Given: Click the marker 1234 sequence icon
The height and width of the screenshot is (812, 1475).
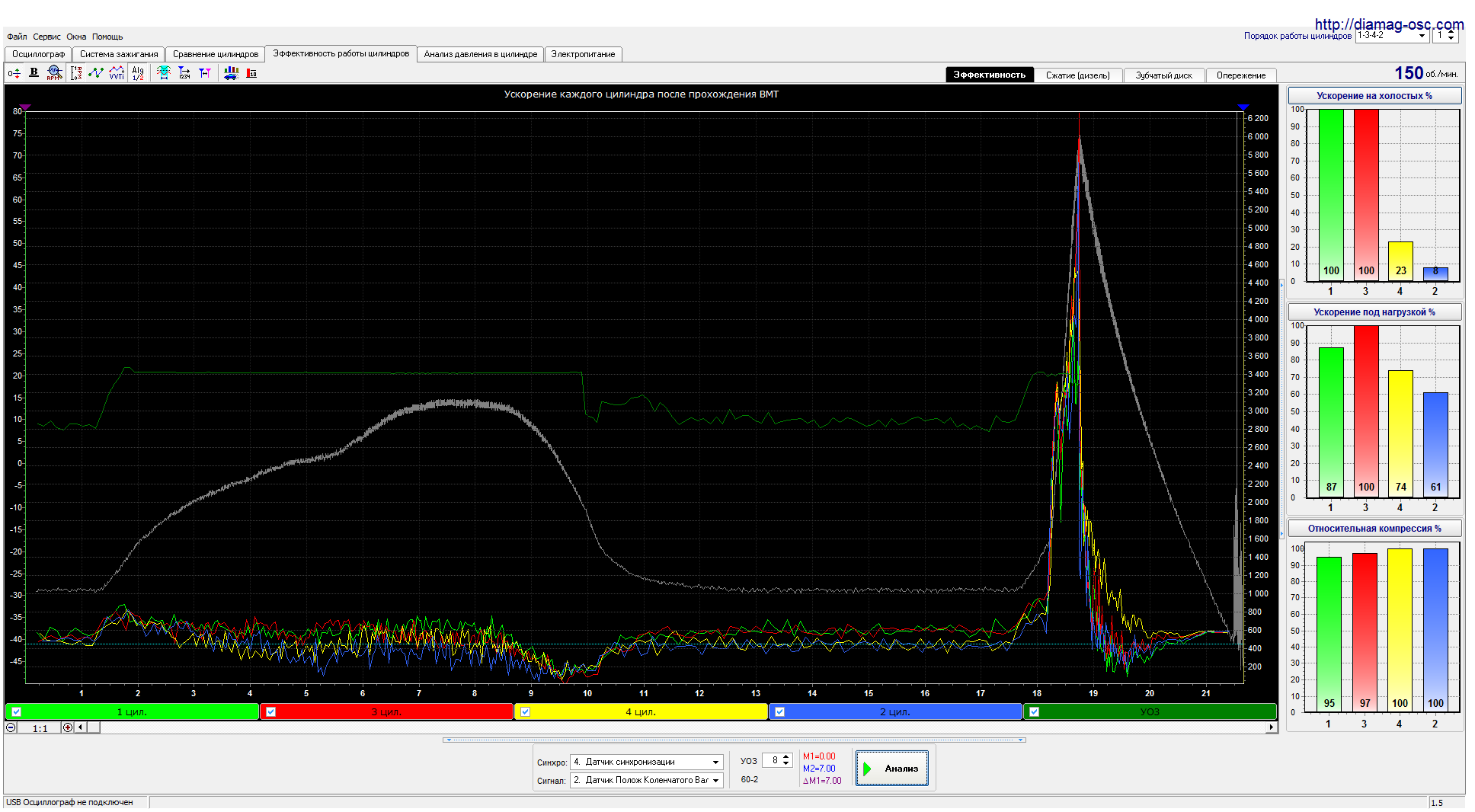Looking at the screenshot, I should pos(184,73).
